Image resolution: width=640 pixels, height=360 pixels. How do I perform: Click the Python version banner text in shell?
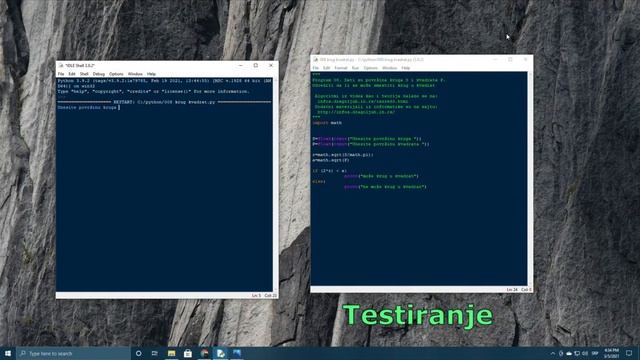164,83
